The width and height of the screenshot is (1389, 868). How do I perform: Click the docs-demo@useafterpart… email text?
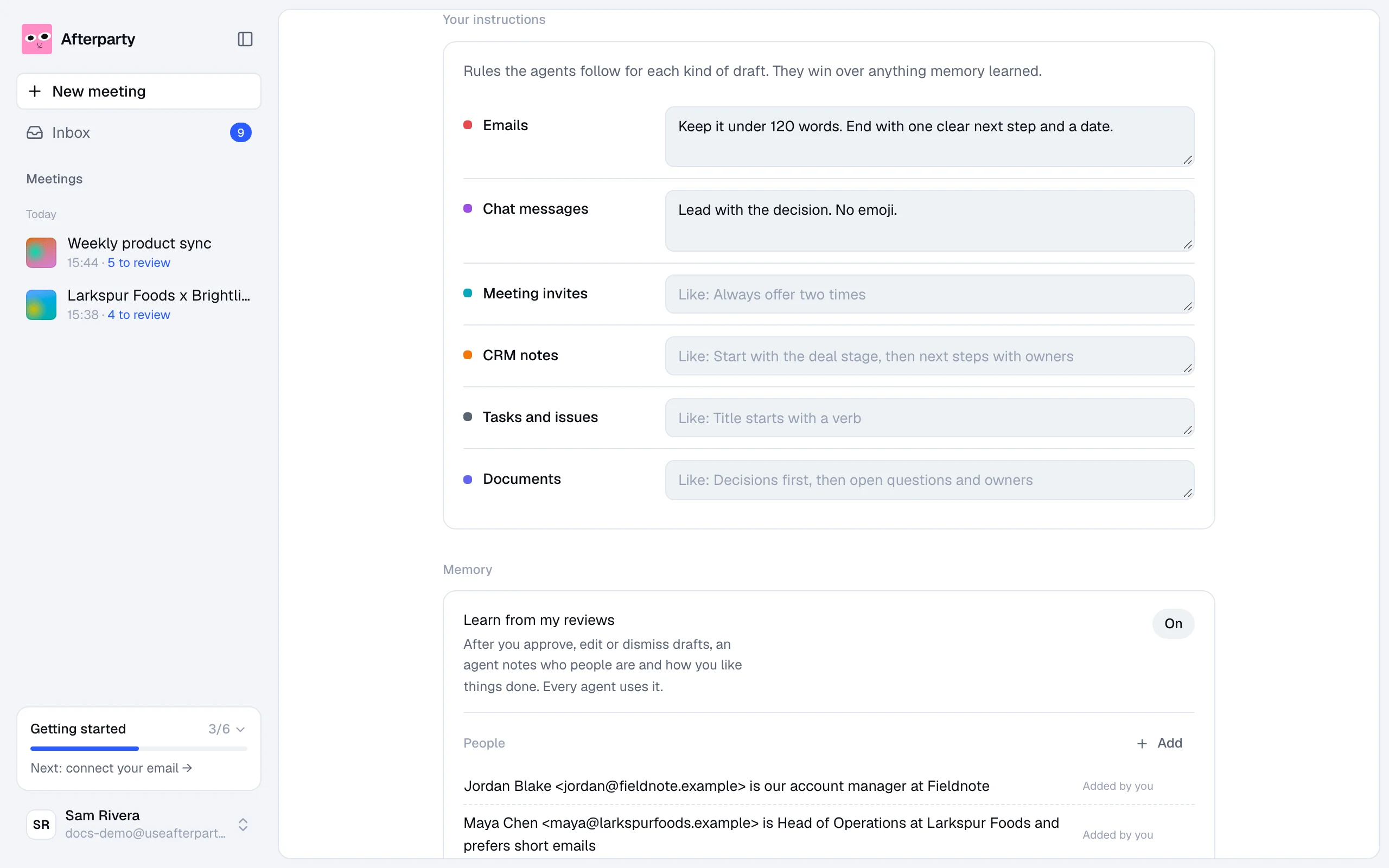click(145, 834)
